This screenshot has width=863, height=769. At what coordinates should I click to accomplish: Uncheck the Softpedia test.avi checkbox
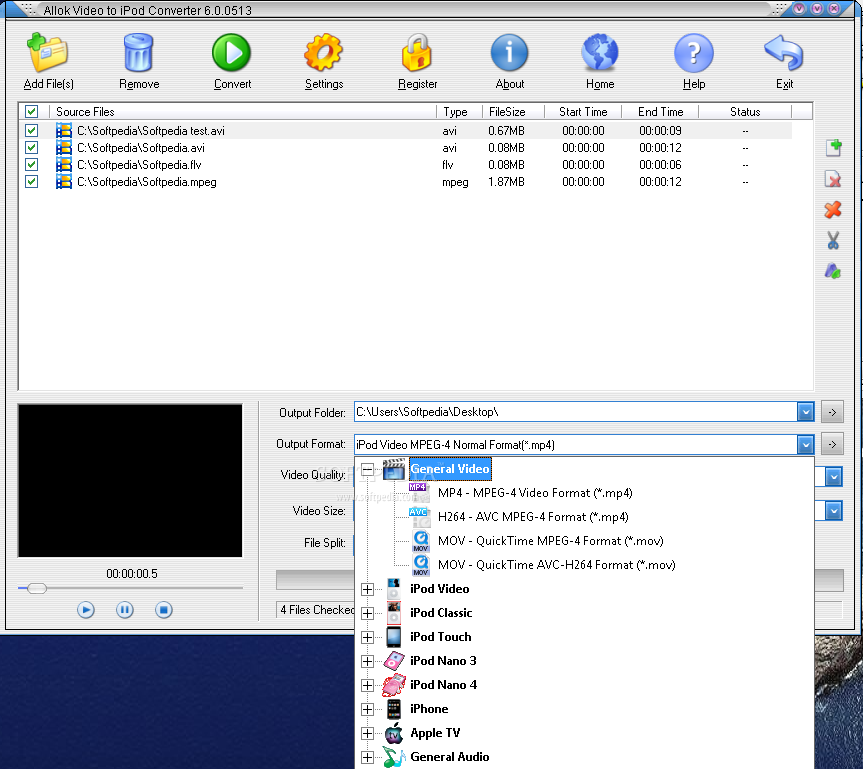(31, 130)
